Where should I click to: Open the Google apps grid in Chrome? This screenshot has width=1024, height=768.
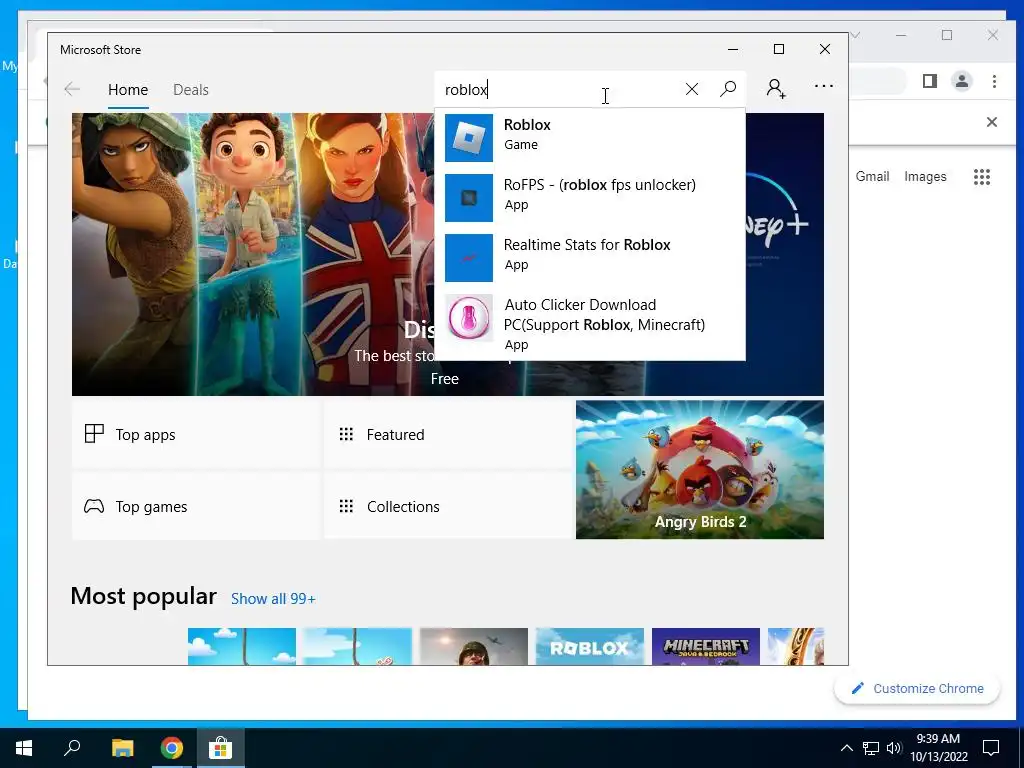coord(982,176)
